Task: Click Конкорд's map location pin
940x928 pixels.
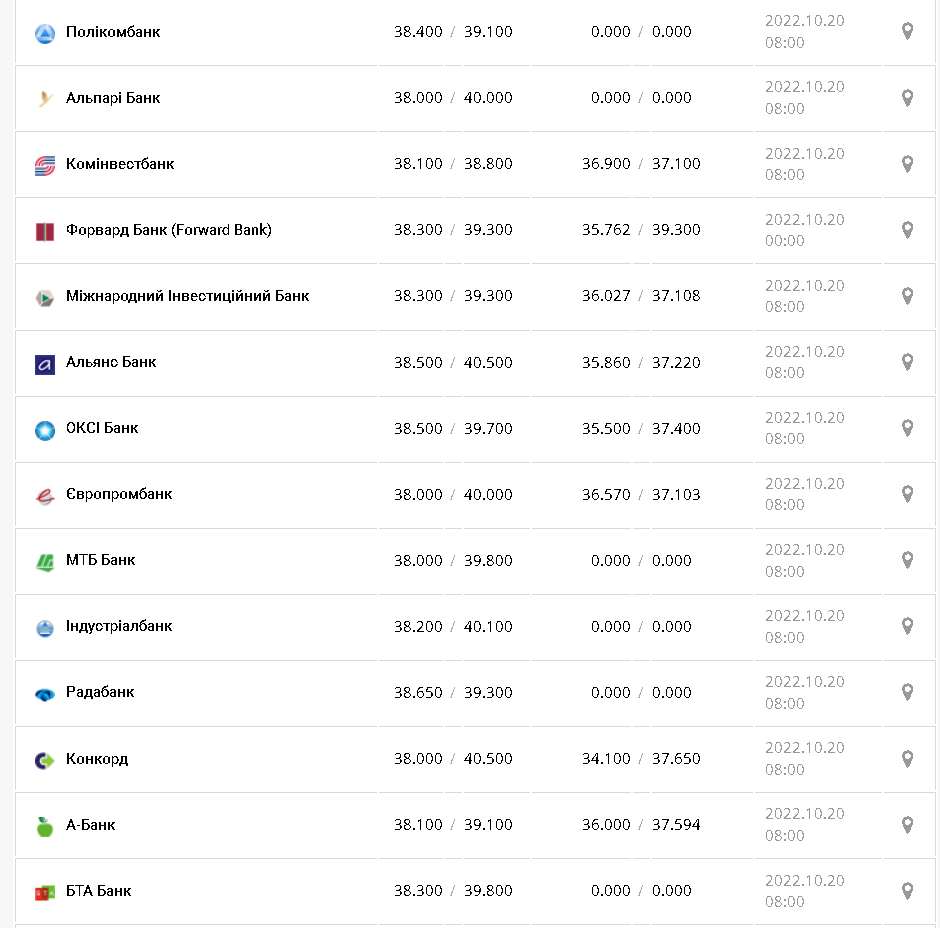Action: (x=907, y=759)
